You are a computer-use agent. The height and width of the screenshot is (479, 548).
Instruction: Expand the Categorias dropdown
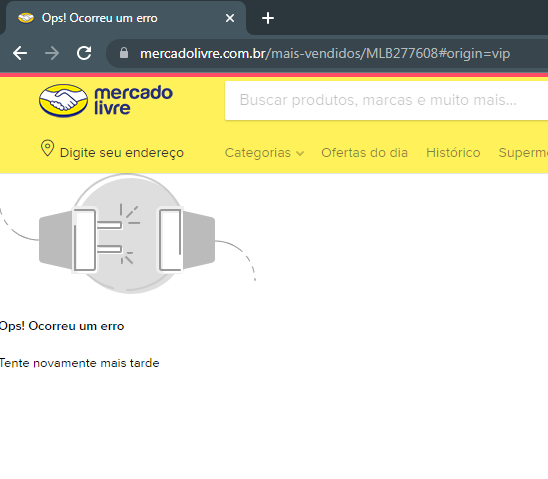264,153
